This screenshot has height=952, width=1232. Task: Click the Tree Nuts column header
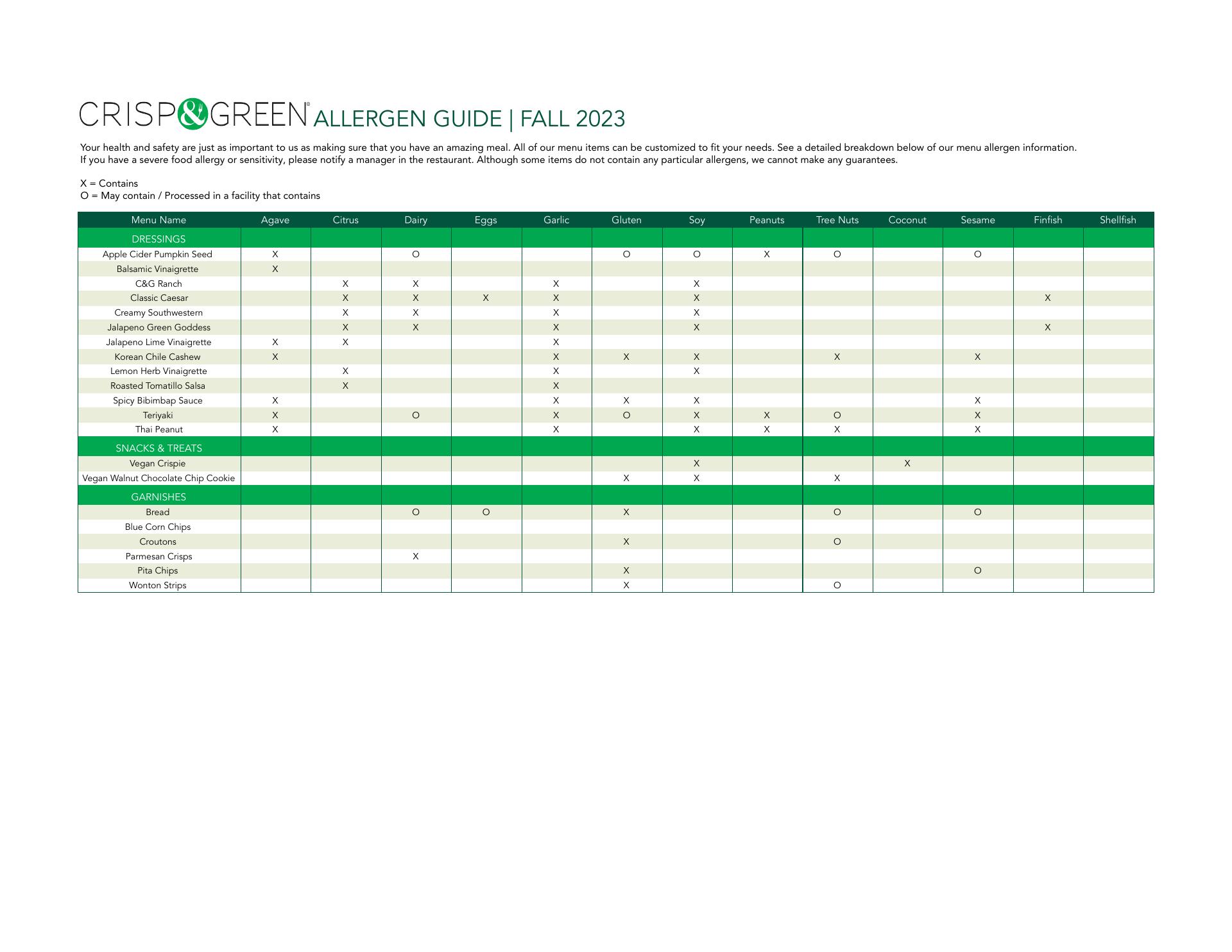(837, 220)
